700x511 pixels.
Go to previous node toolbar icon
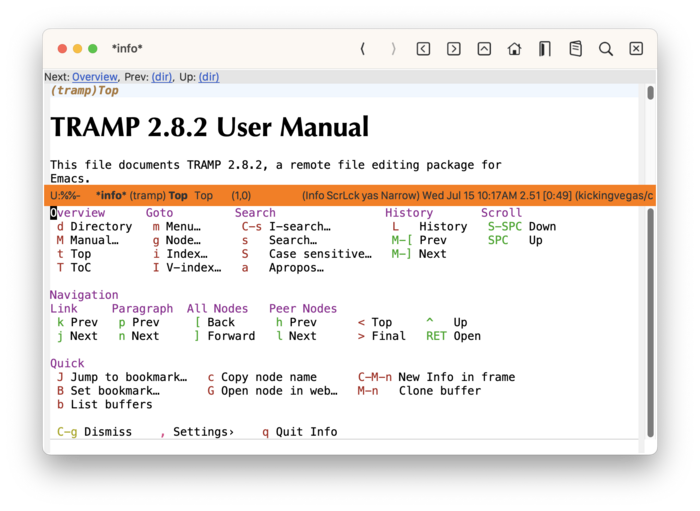[x=423, y=49]
